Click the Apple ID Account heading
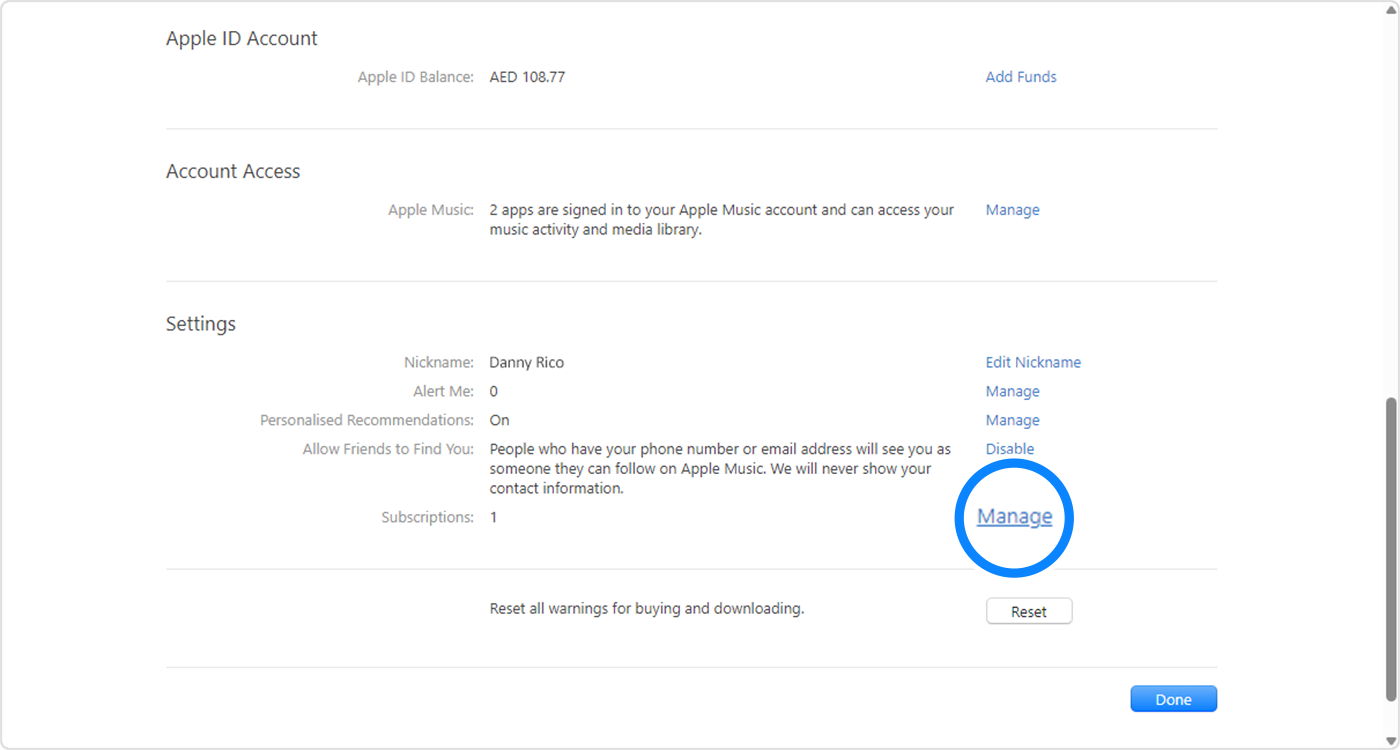This screenshot has height=750, width=1400. click(x=242, y=39)
